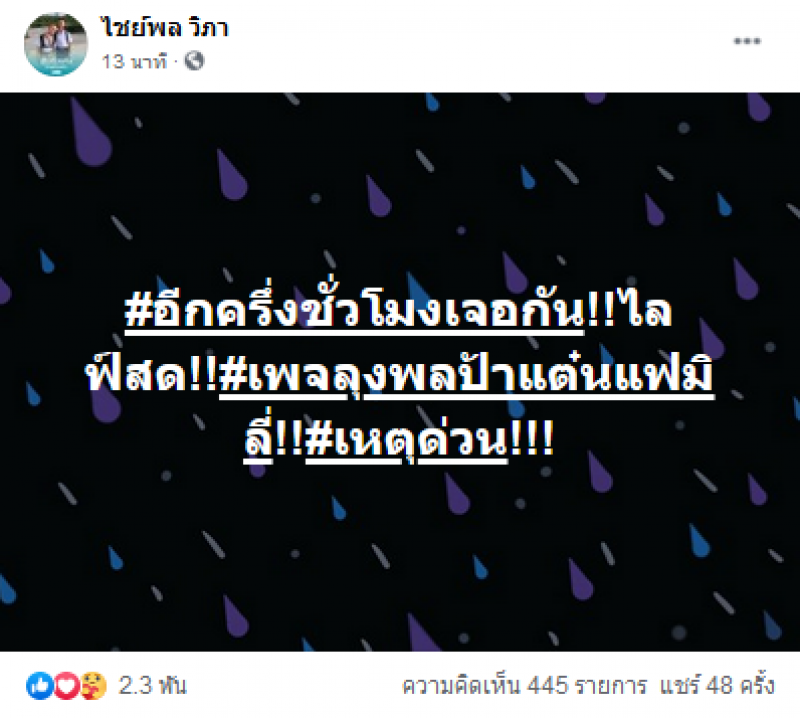Click hashtag #เพจลุงพลป้าแต๋นแฟมิลี่ on second line
Image resolution: width=800 pixels, height=718 pixels.
click(466, 376)
